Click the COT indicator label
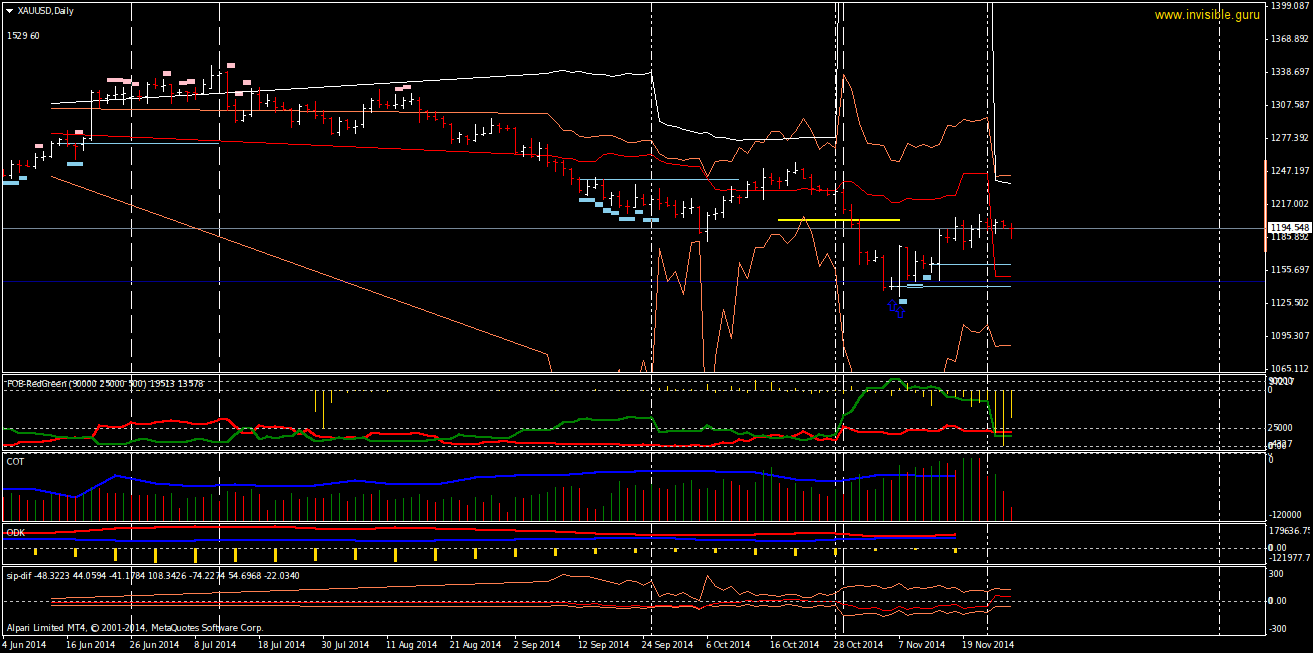The image size is (1313, 653). coord(16,462)
